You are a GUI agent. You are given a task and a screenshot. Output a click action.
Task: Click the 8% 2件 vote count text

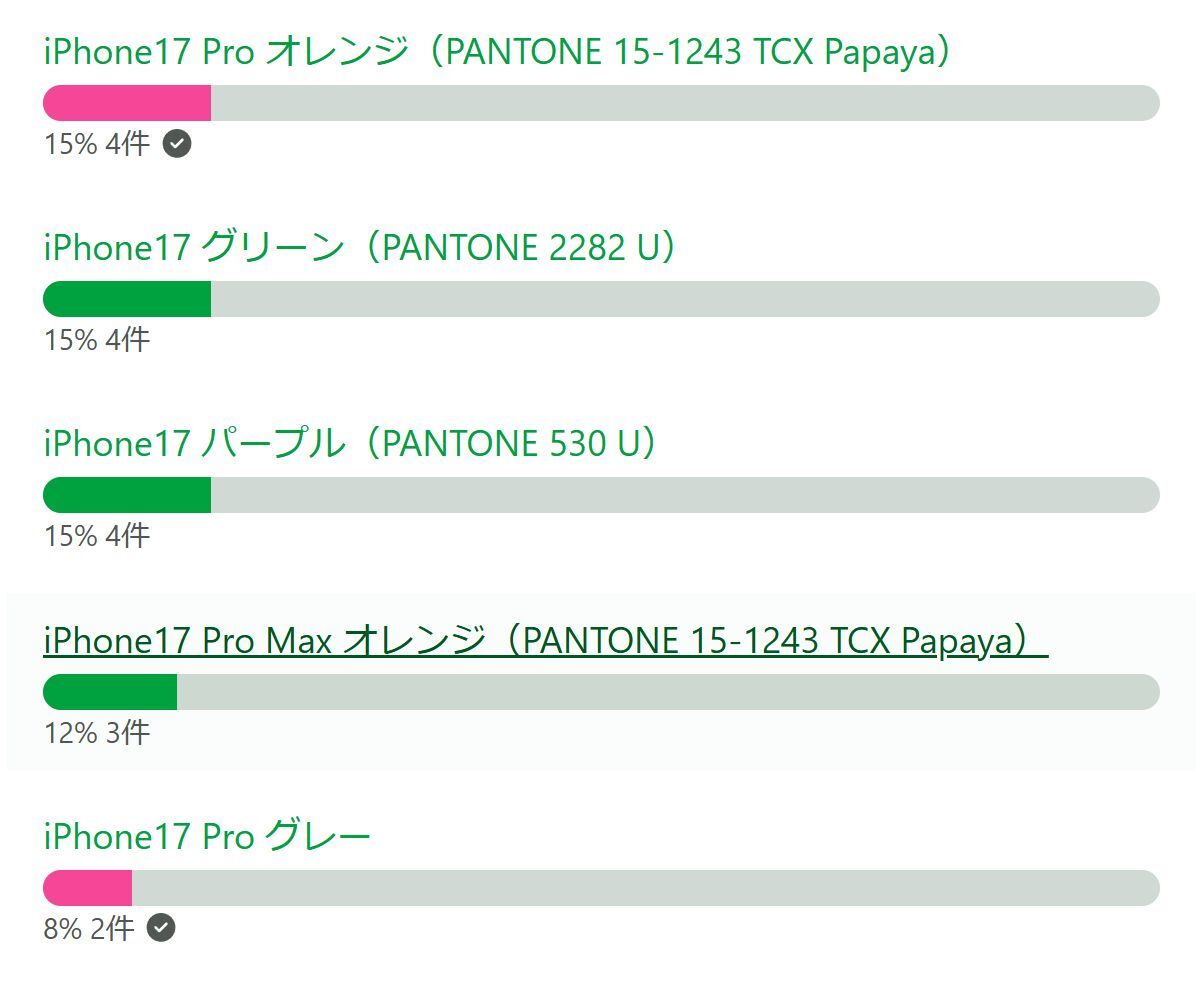pyautogui.click(x=89, y=929)
